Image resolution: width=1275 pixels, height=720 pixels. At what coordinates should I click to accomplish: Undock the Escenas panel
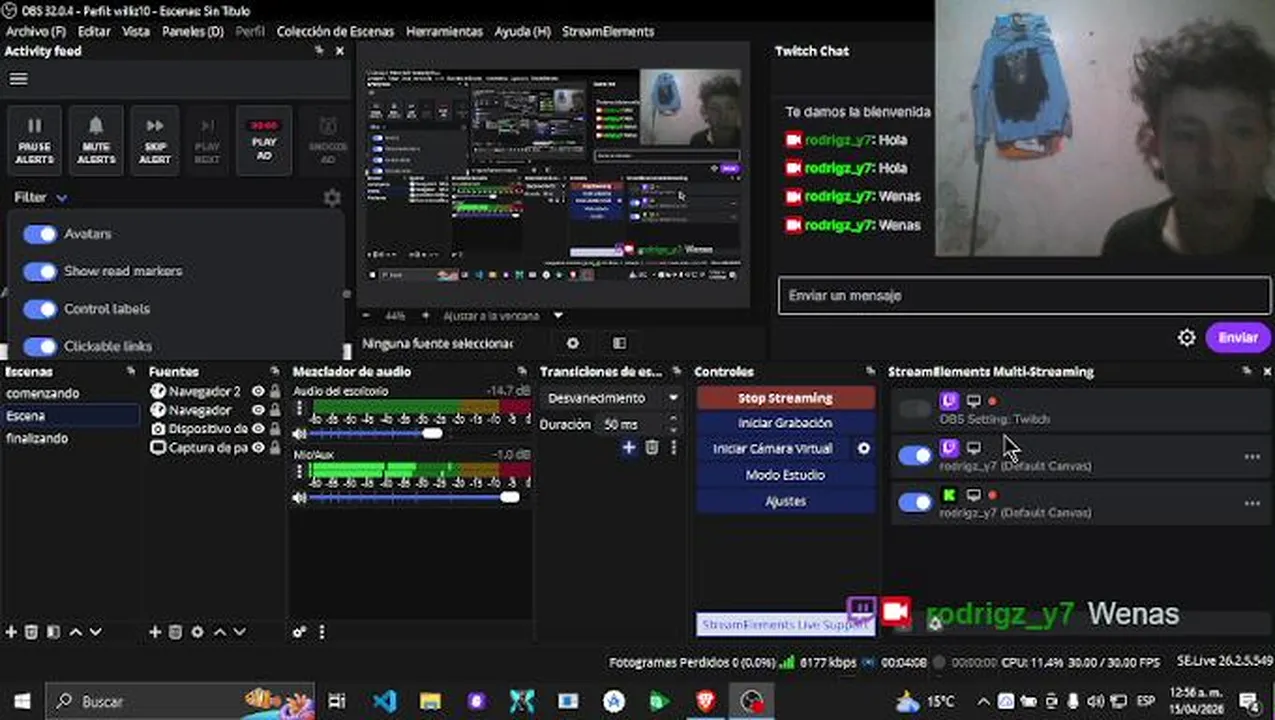coord(130,371)
